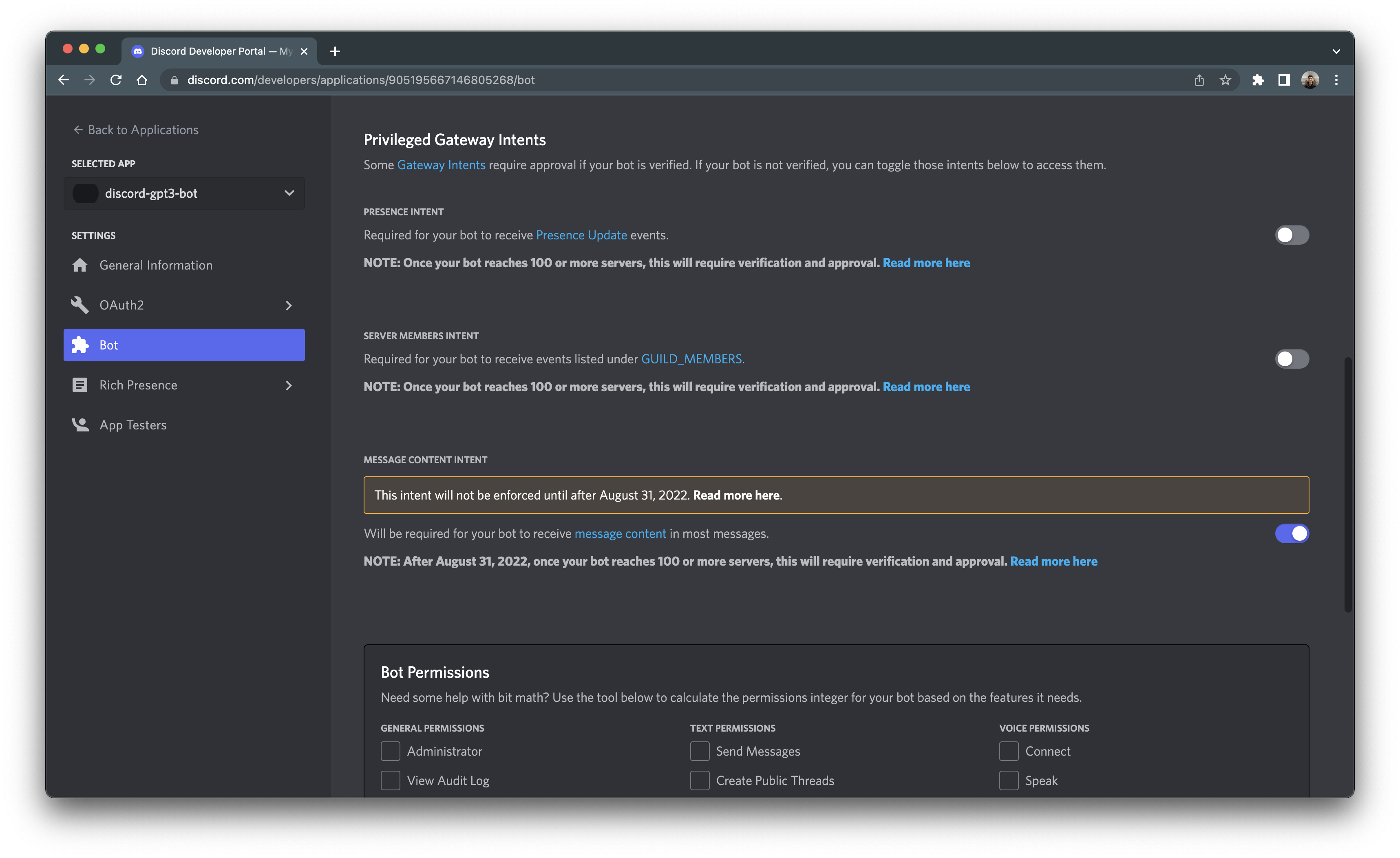The width and height of the screenshot is (1400, 858).
Task: Click the GENERAL PERMISSIONS column header
Action: point(433,728)
